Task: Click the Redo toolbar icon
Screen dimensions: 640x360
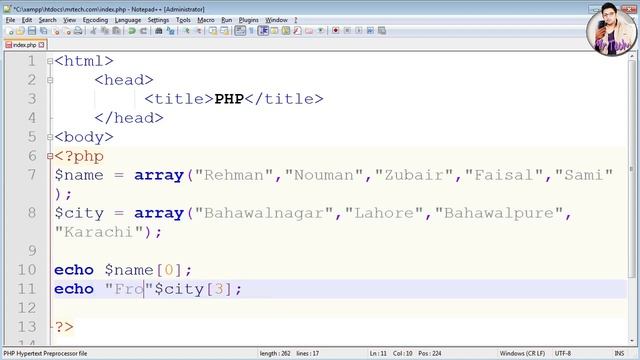Action: click(x=143, y=31)
